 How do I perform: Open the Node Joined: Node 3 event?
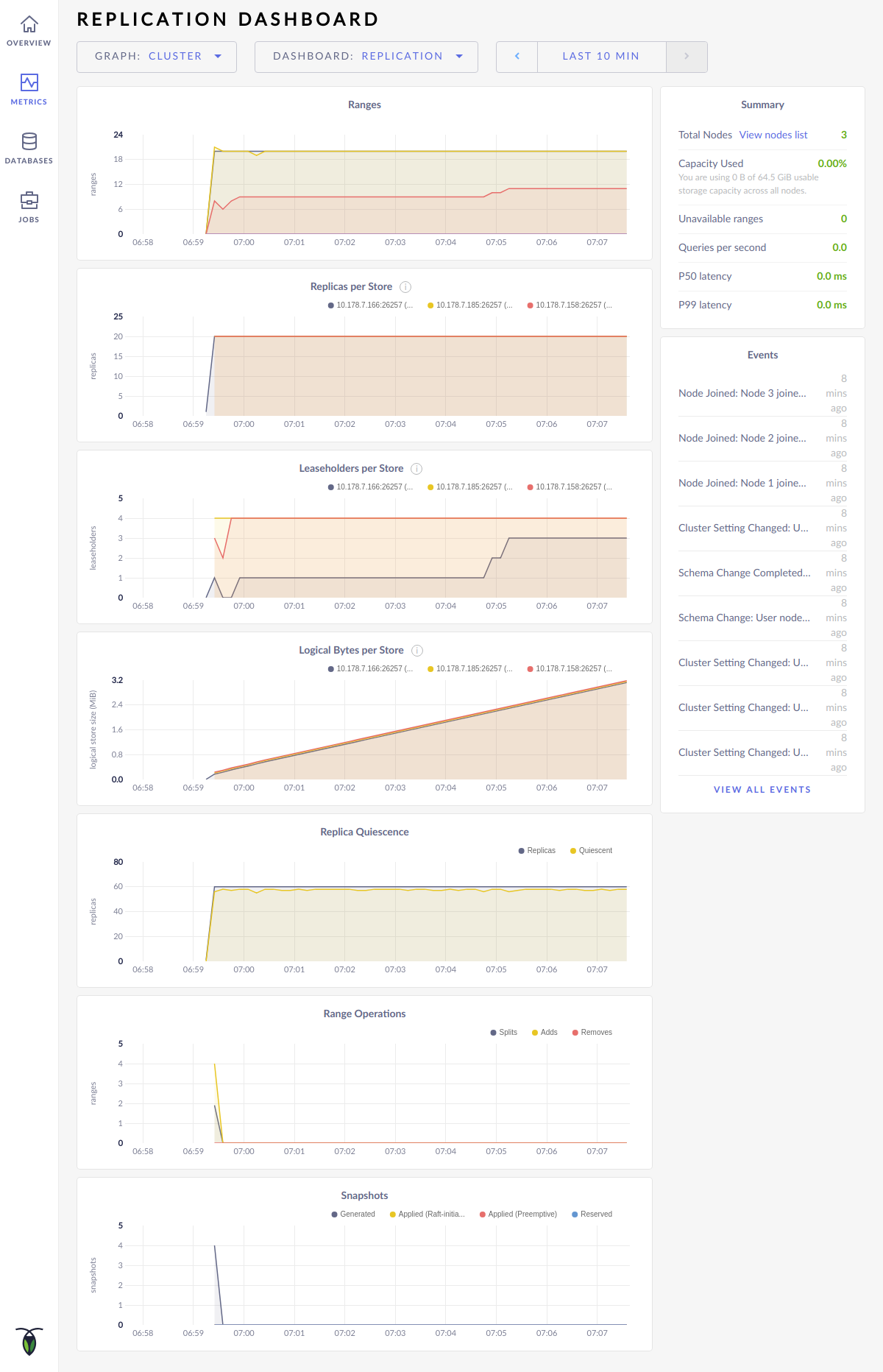pyautogui.click(x=742, y=393)
